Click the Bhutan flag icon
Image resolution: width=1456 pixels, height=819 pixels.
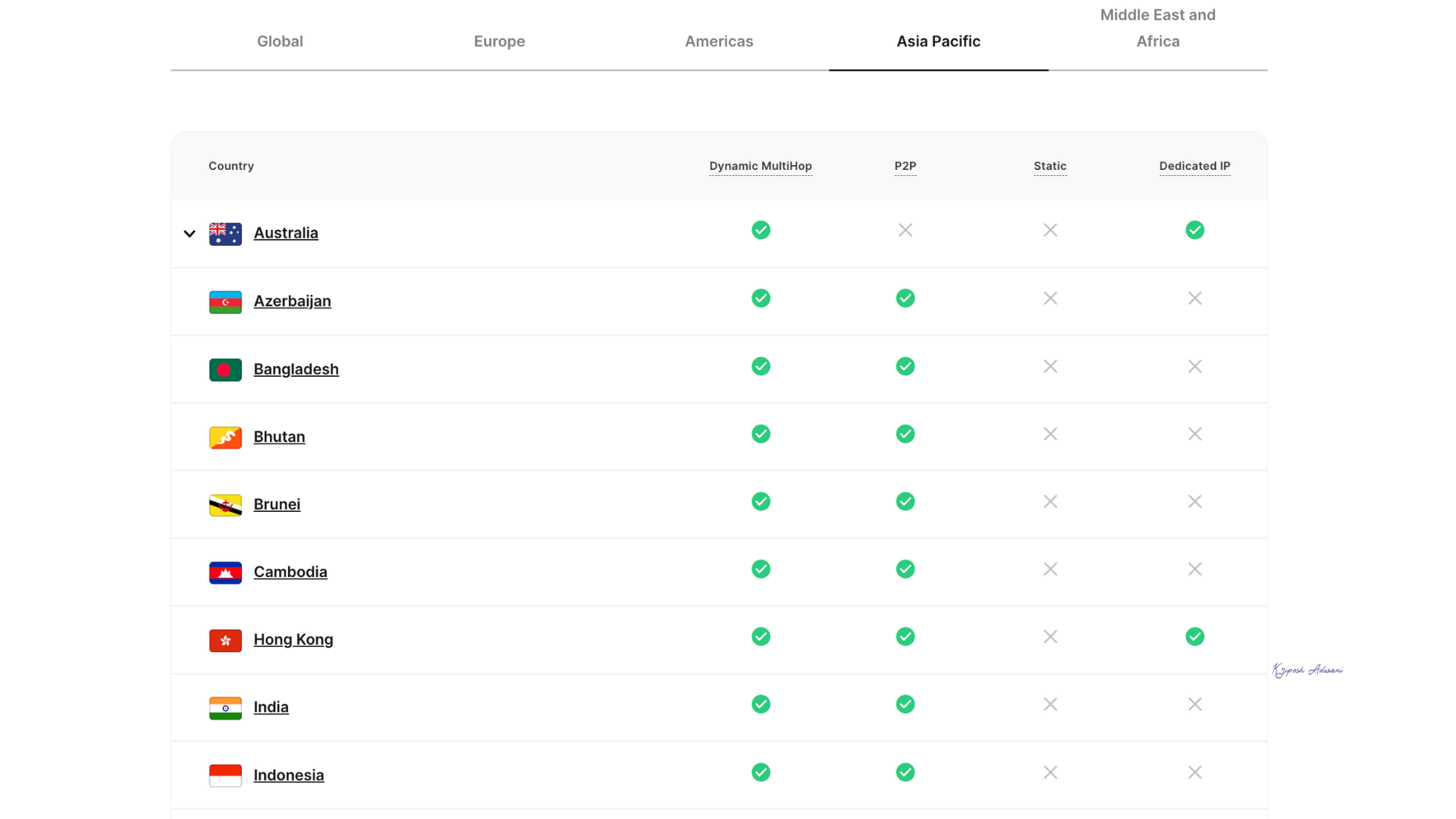[x=225, y=438]
